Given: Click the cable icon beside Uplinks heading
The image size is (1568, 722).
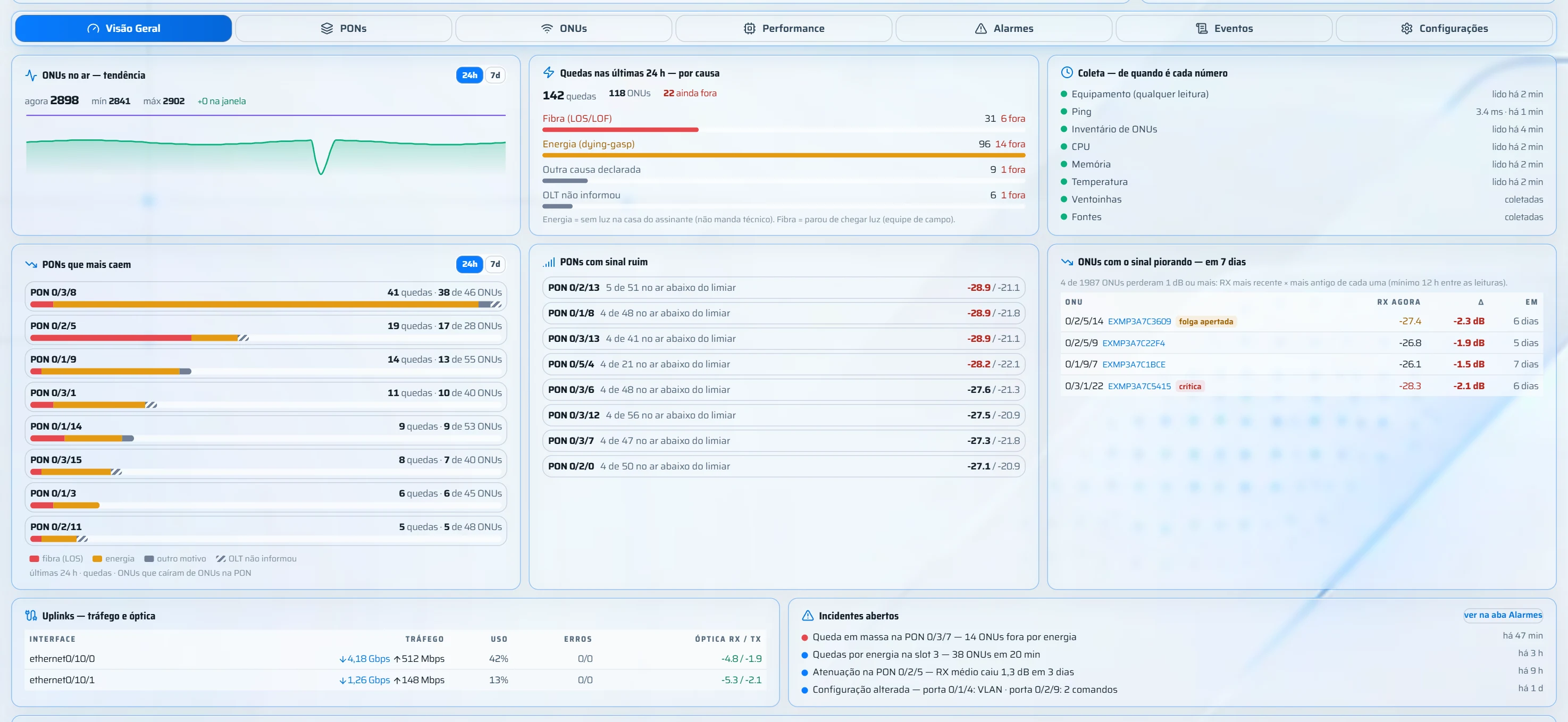Looking at the screenshot, I should (31, 616).
